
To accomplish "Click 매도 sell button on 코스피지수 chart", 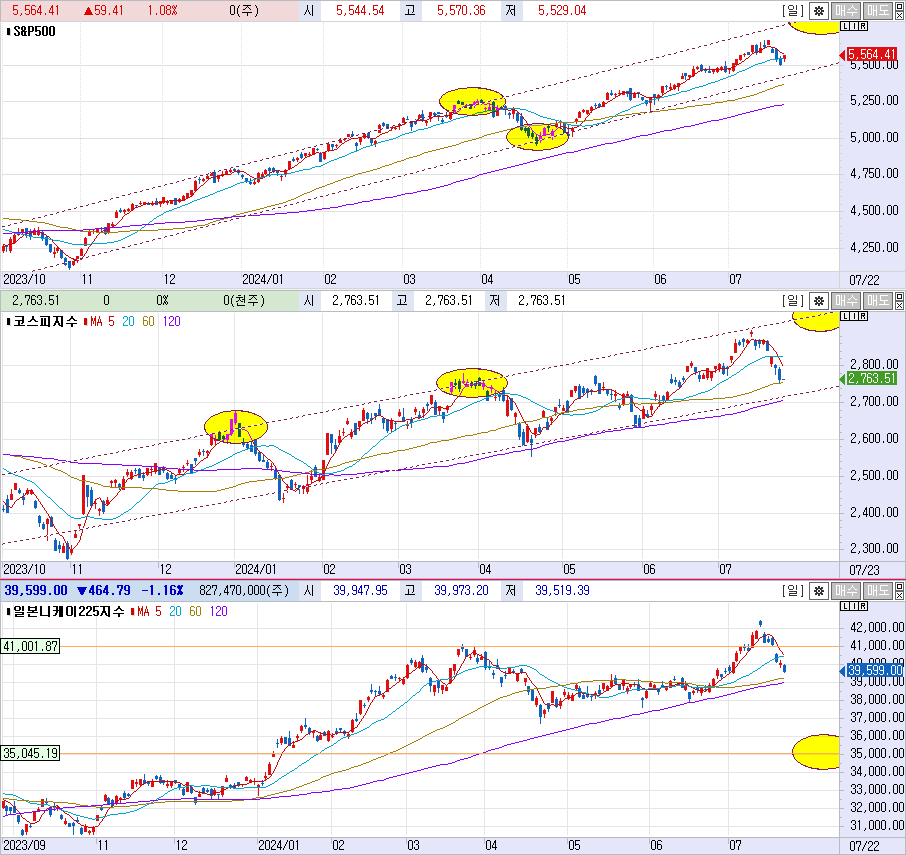I will [x=878, y=300].
